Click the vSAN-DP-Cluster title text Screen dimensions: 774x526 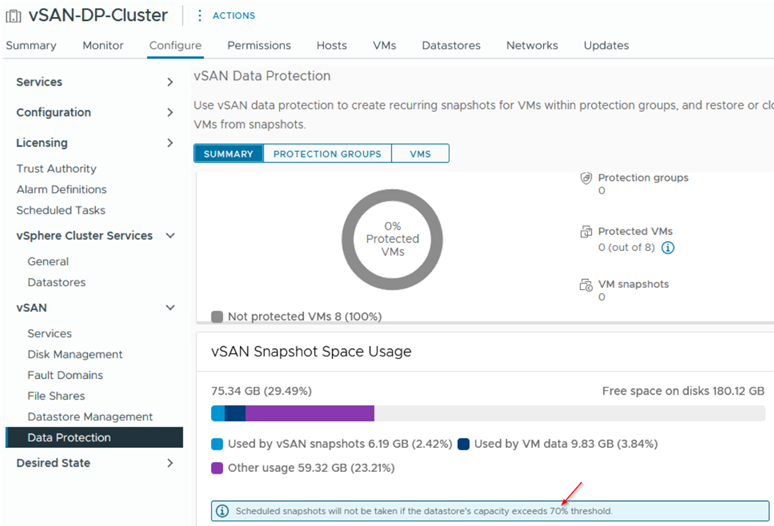98,16
